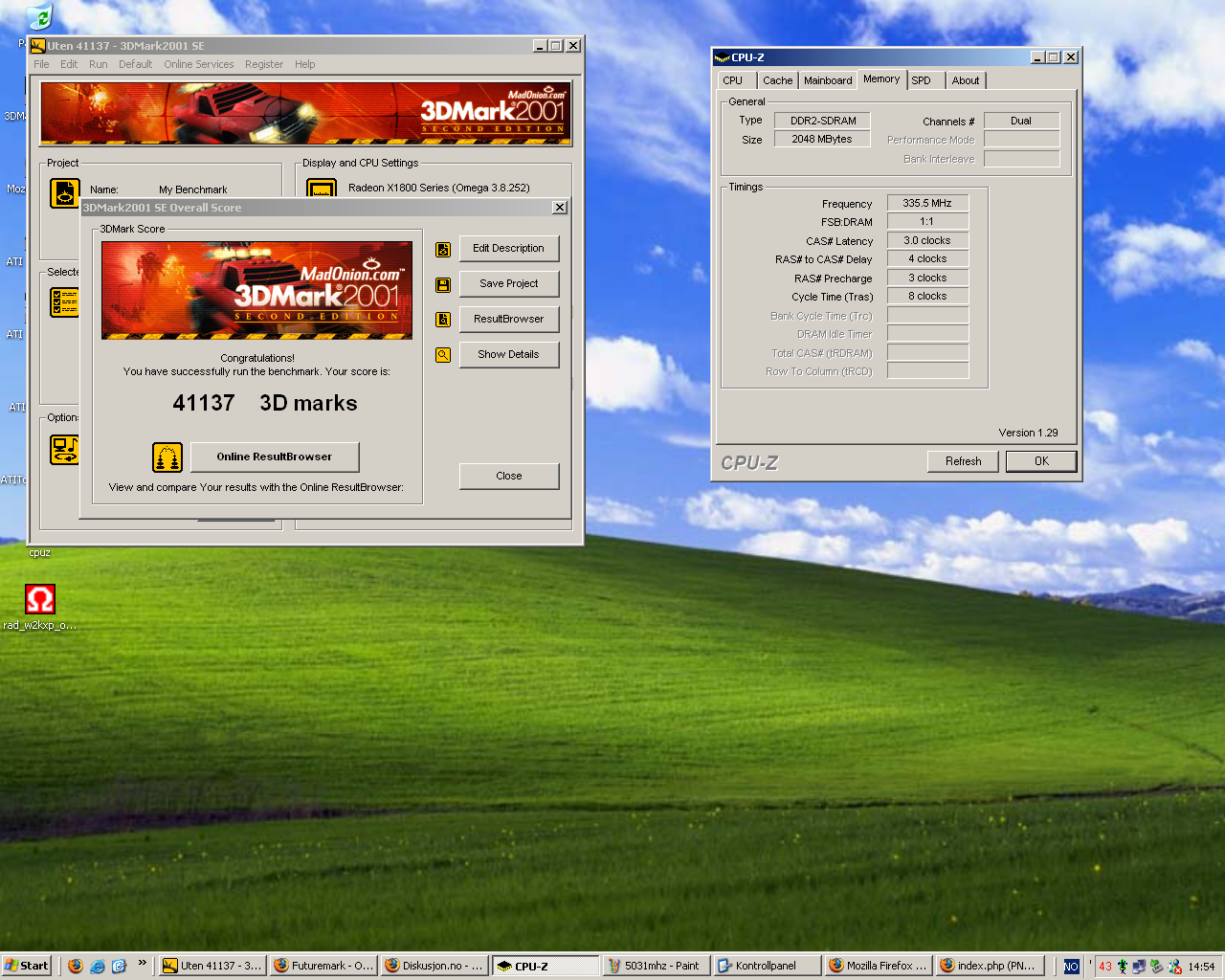Viewport: 1225px width, 980px height.
Task: Switch to the Cache tab in CPU-Z
Action: 777,80
